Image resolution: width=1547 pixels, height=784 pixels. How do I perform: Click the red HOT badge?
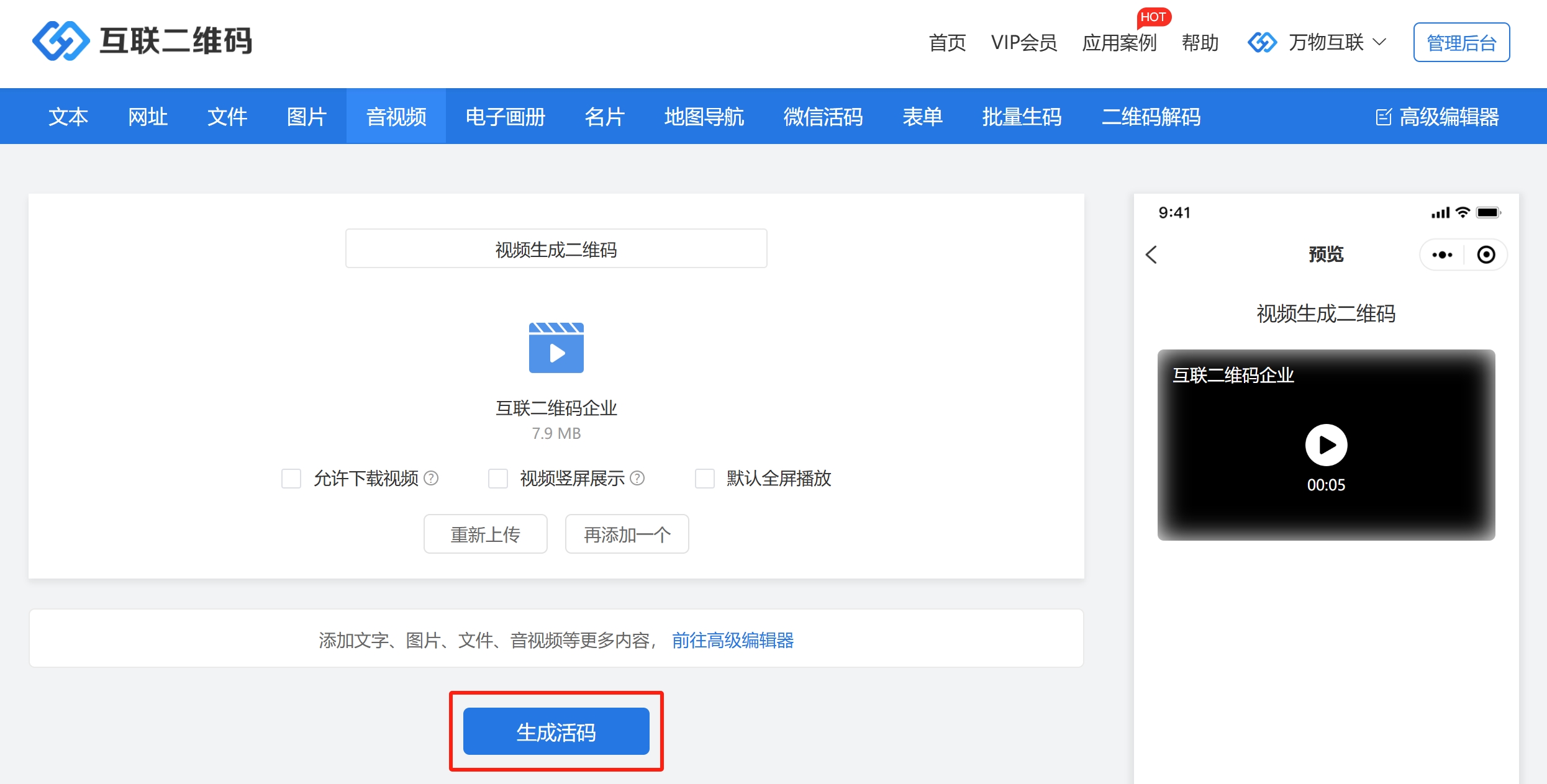(1153, 17)
